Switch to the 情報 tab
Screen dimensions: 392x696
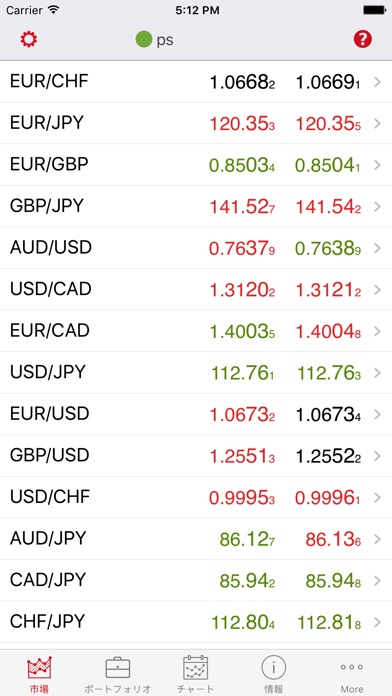click(x=273, y=689)
